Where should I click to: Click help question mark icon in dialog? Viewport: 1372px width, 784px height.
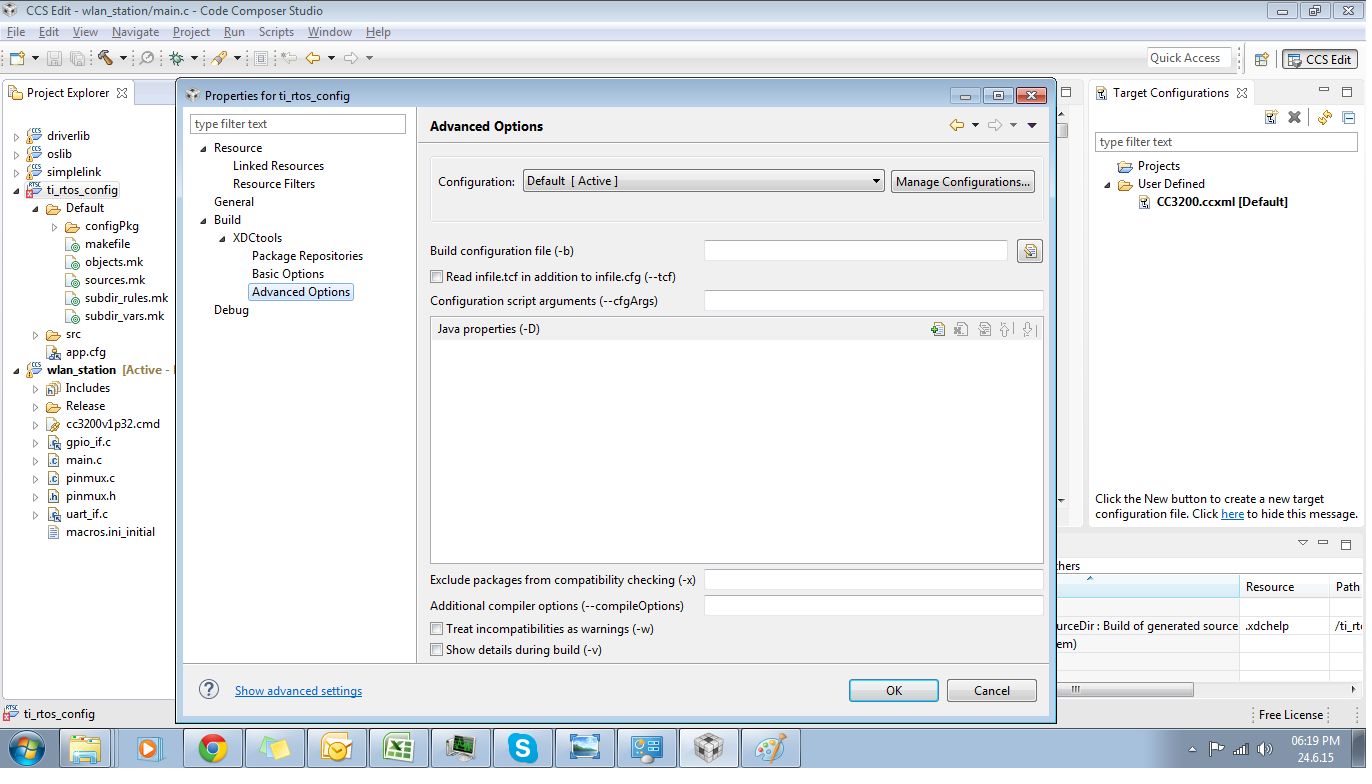[x=209, y=689]
